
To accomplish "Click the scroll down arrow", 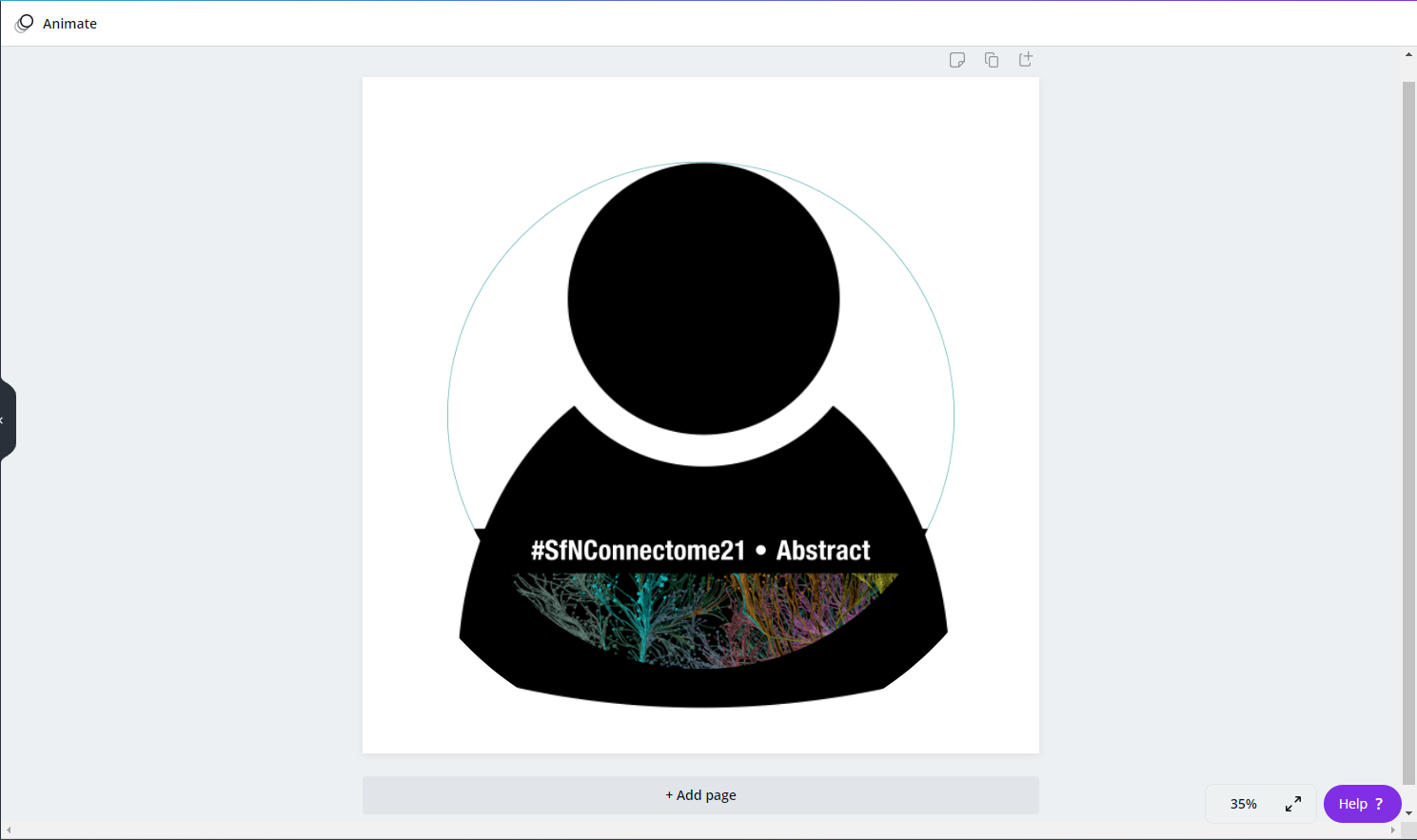I will [x=1409, y=814].
